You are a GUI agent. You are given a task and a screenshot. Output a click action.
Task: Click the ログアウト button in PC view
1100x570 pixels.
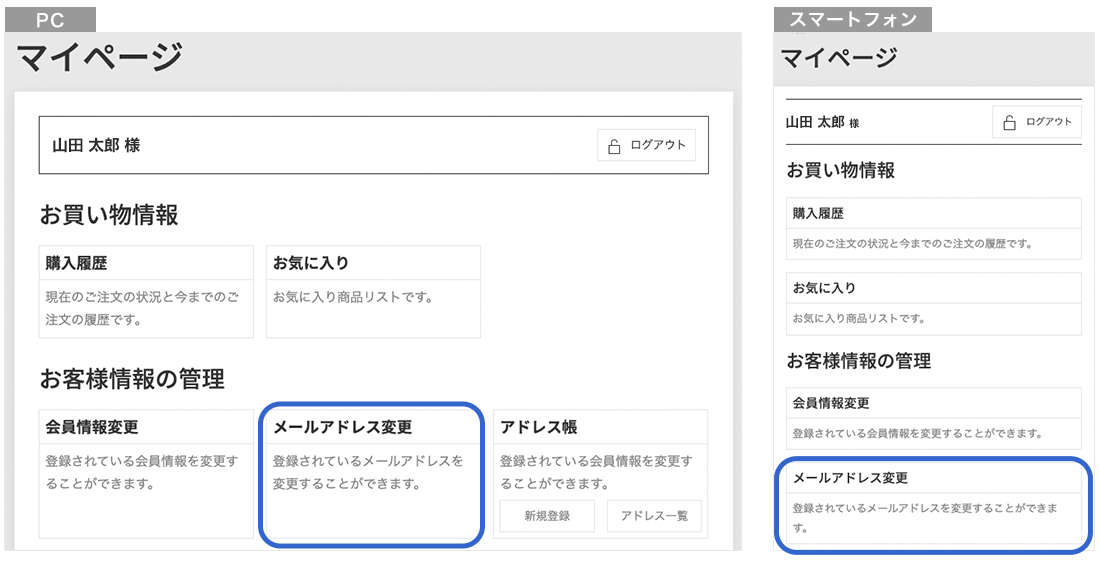(x=646, y=145)
